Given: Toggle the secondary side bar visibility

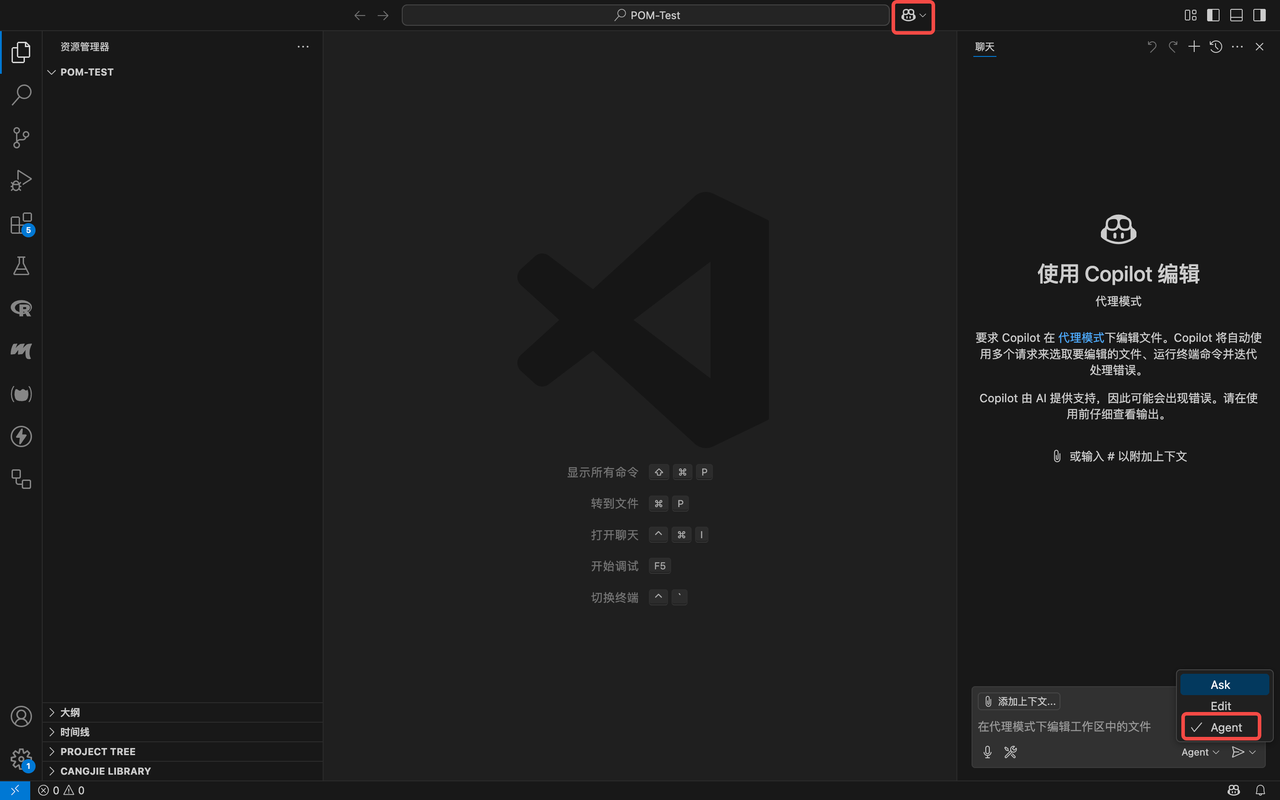Looking at the screenshot, I should point(1259,15).
